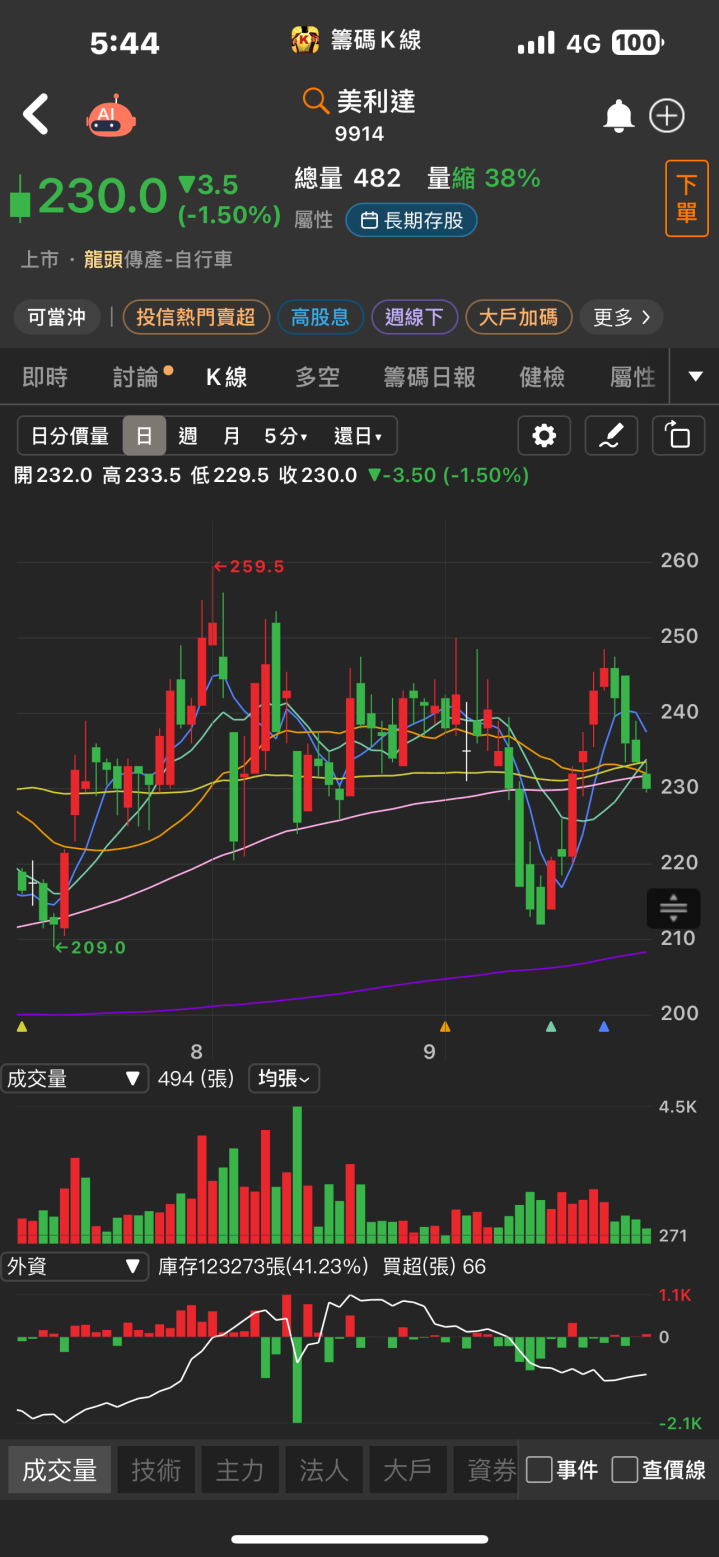Image resolution: width=719 pixels, height=1557 pixels.
Task: Open the 還日 dropdown
Action: 358,436
